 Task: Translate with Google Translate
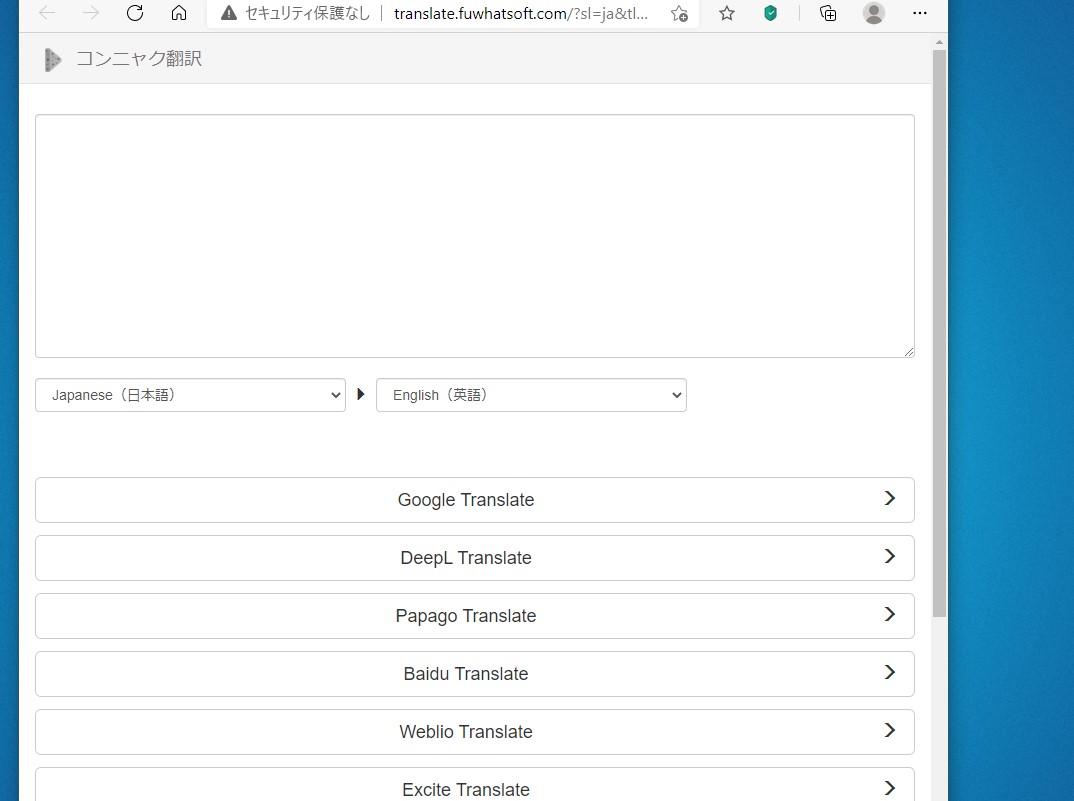(x=475, y=500)
